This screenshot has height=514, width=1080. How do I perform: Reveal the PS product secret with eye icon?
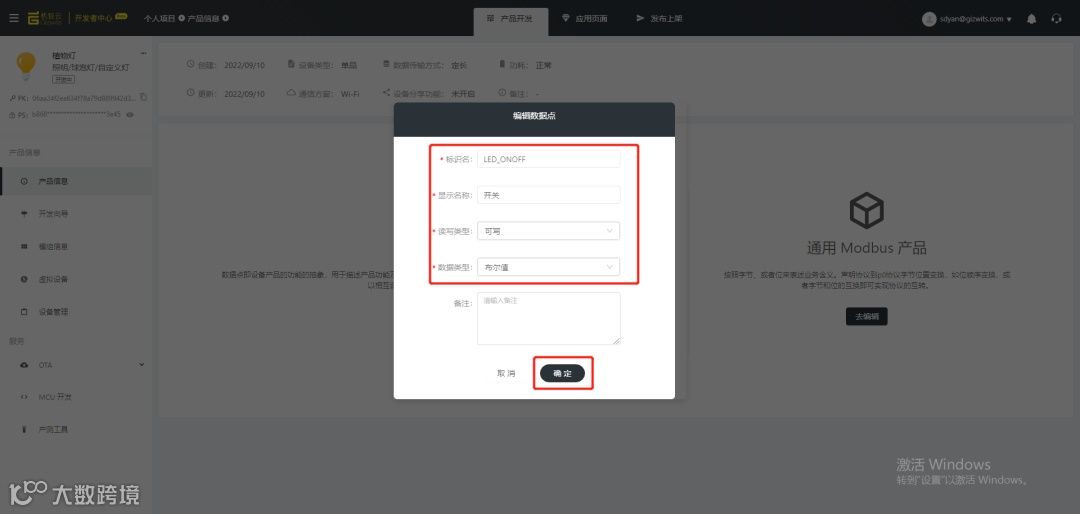tap(129, 114)
